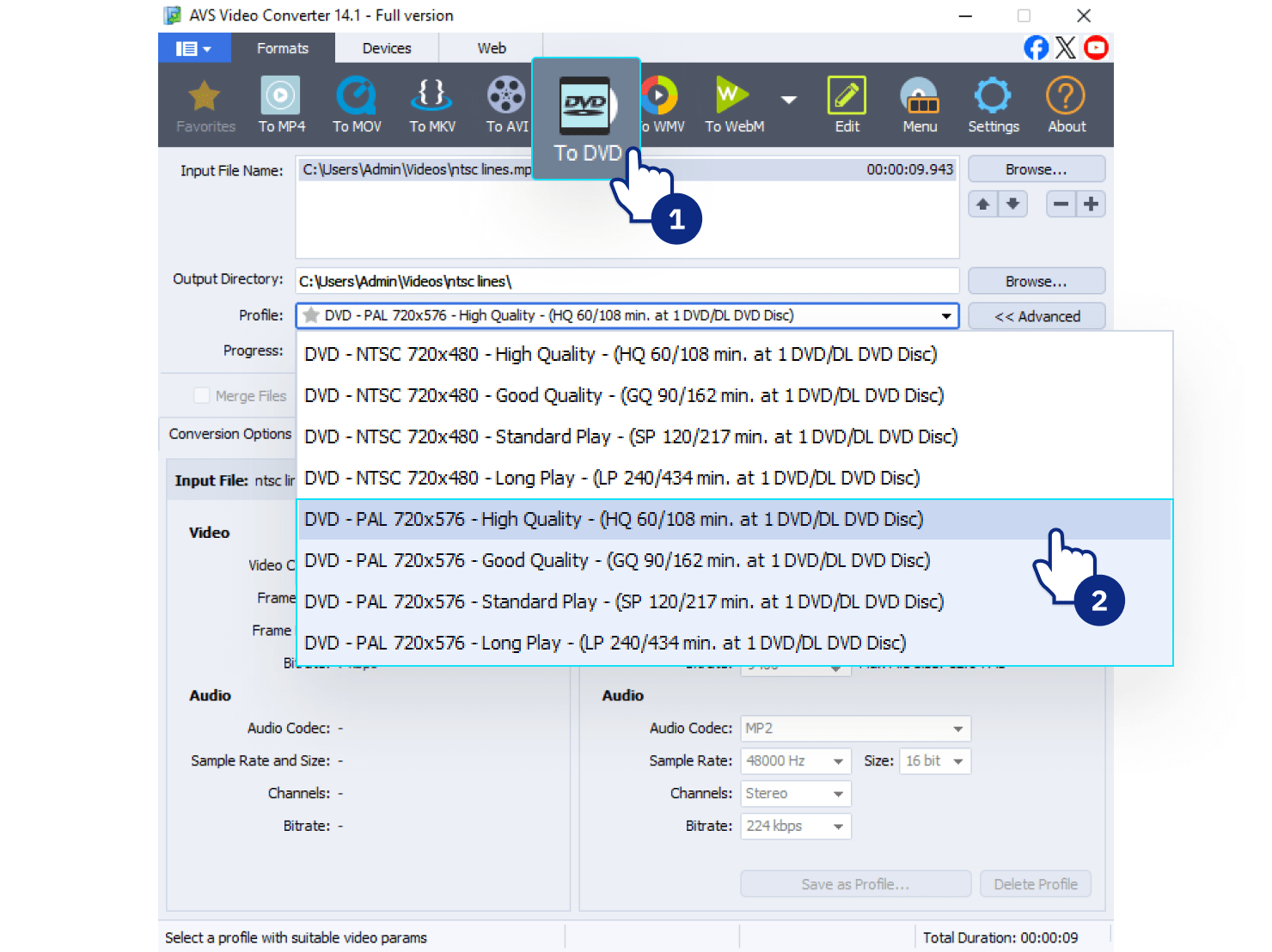Viewport: 1272px width, 952px height.
Task: Click Browse next to Input File Name
Action: pyautogui.click(x=1036, y=169)
